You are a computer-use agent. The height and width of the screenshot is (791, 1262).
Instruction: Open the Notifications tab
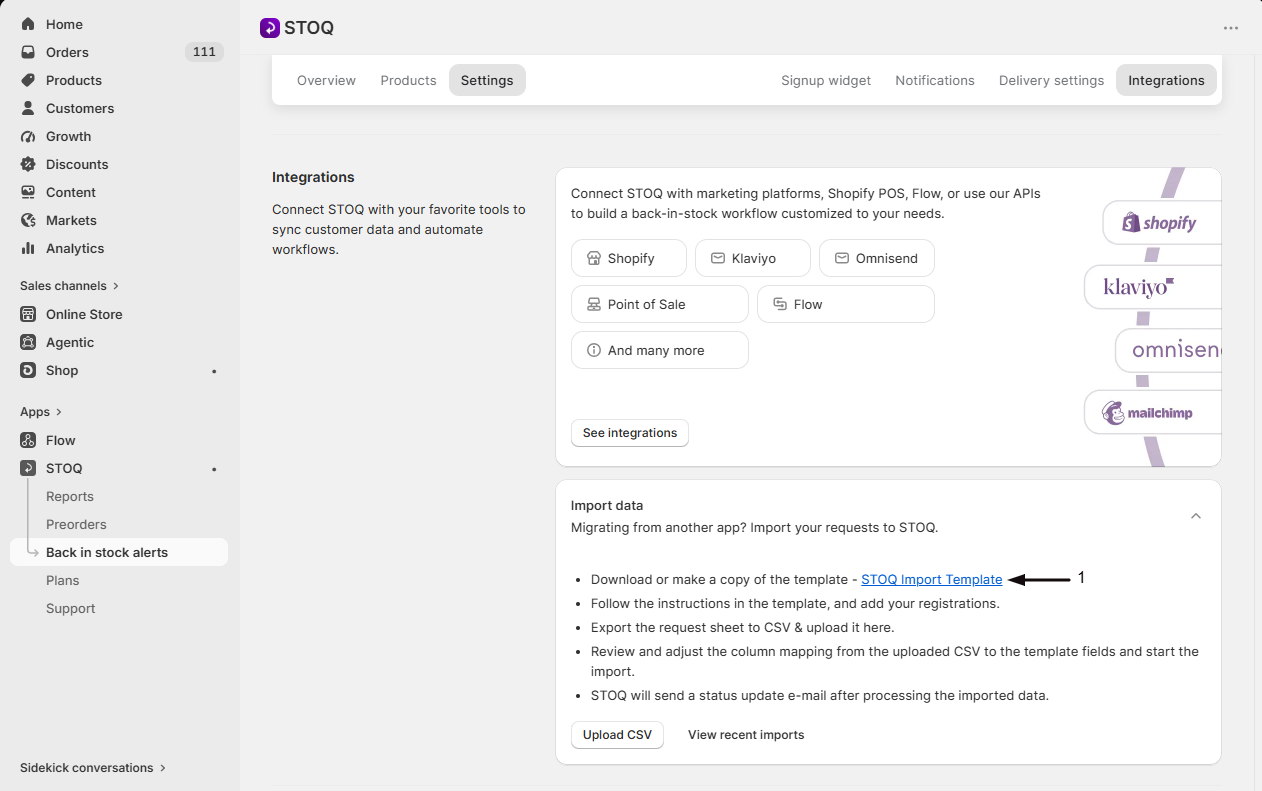point(935,80)
